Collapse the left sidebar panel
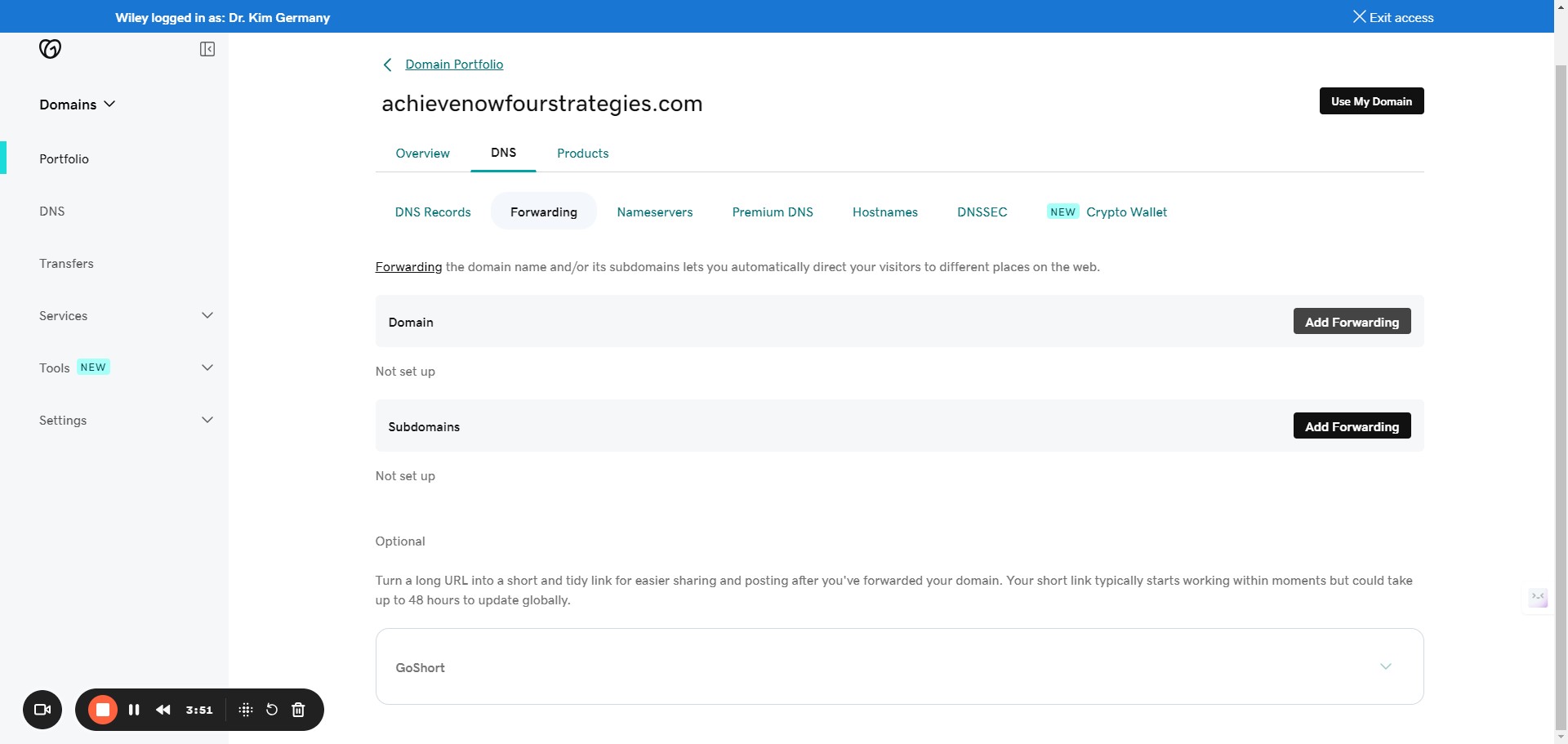The image size is (1568, 744). point(207,49)
